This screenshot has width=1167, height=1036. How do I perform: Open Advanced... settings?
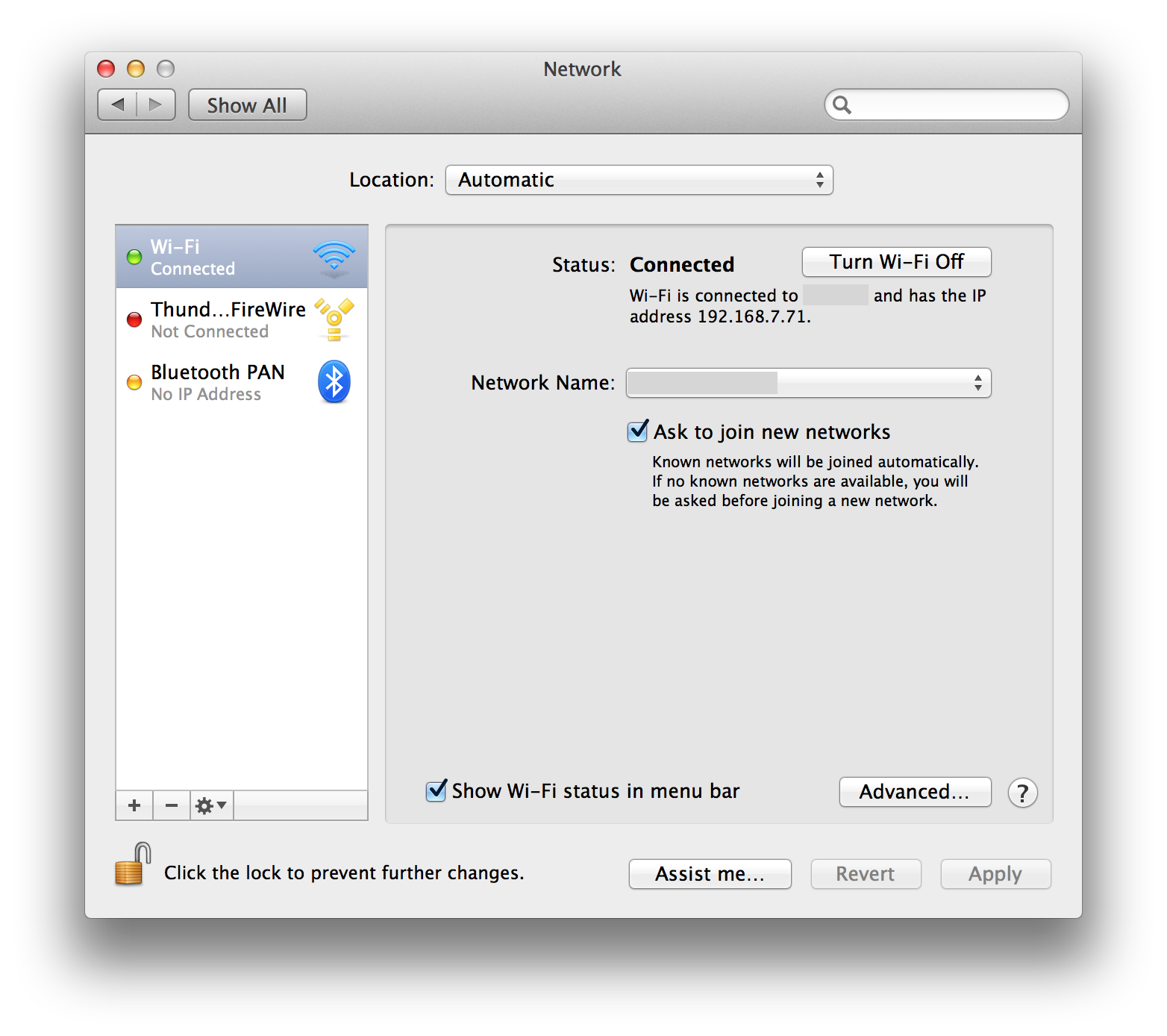916,792
